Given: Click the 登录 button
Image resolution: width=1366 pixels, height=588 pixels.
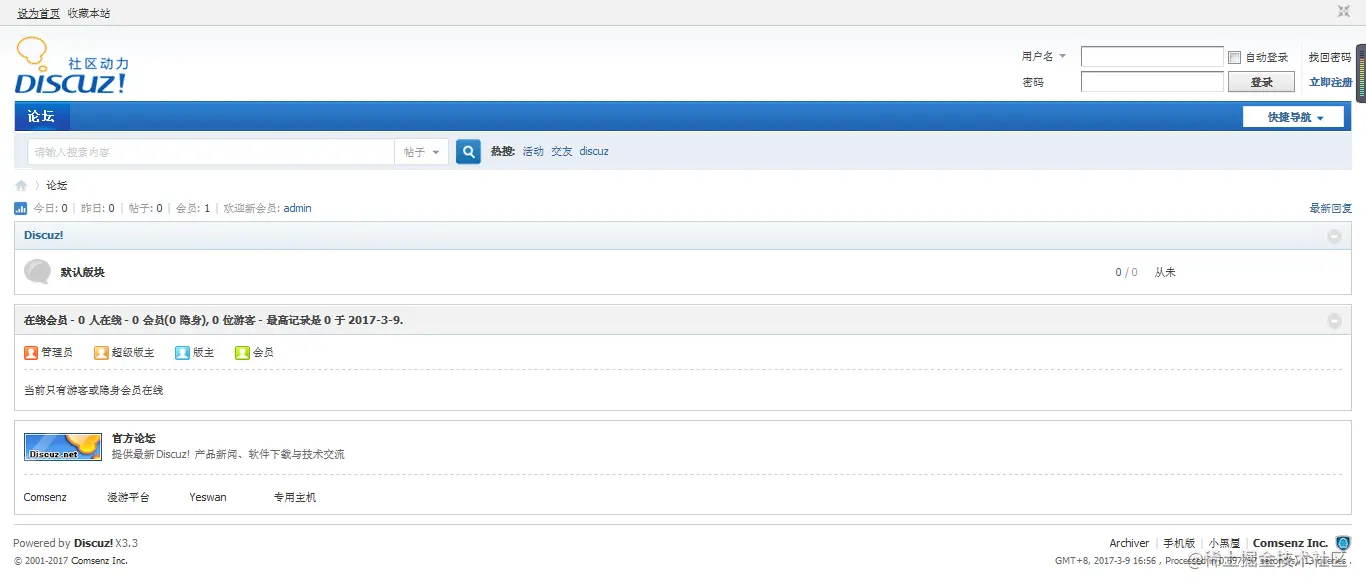Looking at the screenshot, I should pyautogui.click(x=1262, y=82).
